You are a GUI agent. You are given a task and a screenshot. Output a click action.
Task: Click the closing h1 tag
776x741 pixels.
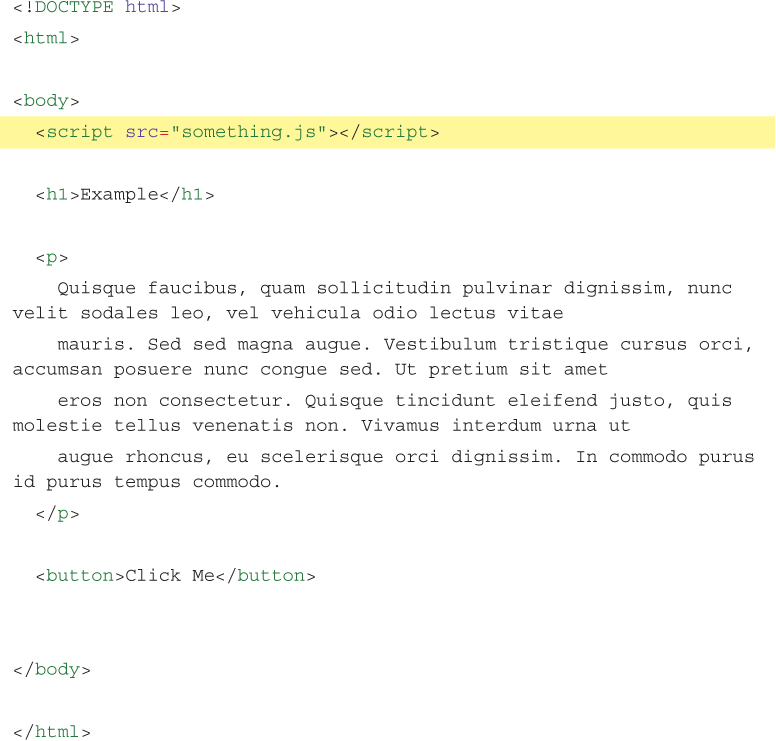(187, 195)
